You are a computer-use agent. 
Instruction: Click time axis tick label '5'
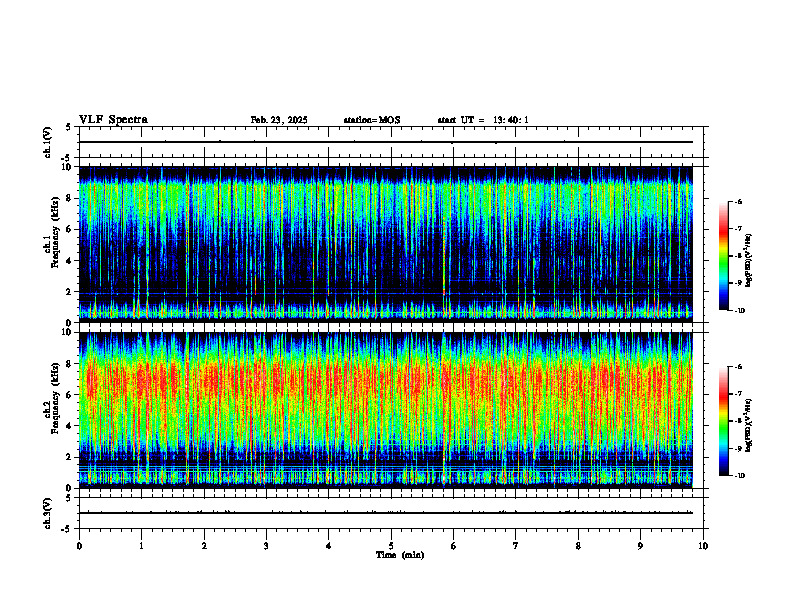tap(391, 546)
